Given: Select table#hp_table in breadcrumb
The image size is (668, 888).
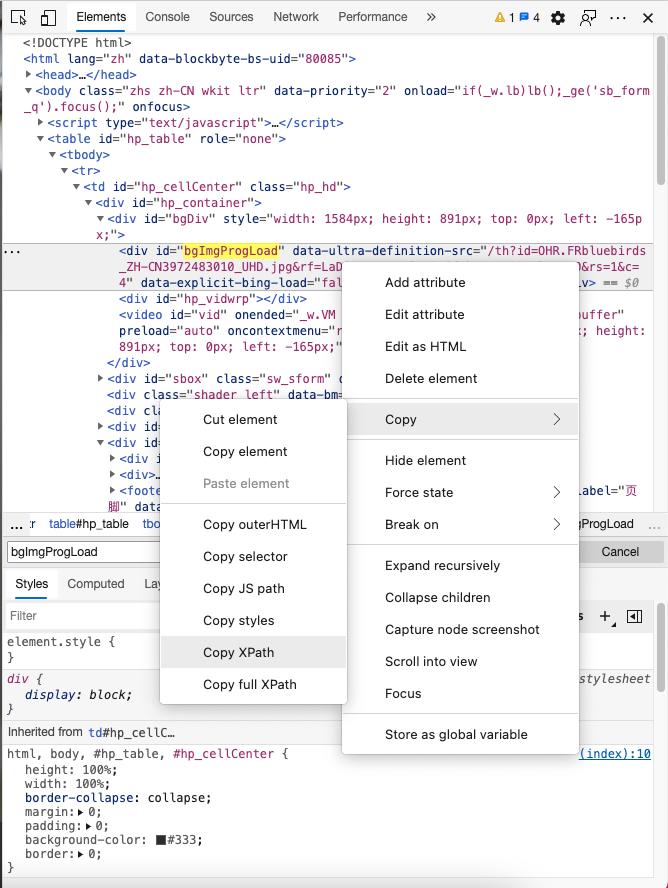Looking at the screenshot, I should pos(89,524).
